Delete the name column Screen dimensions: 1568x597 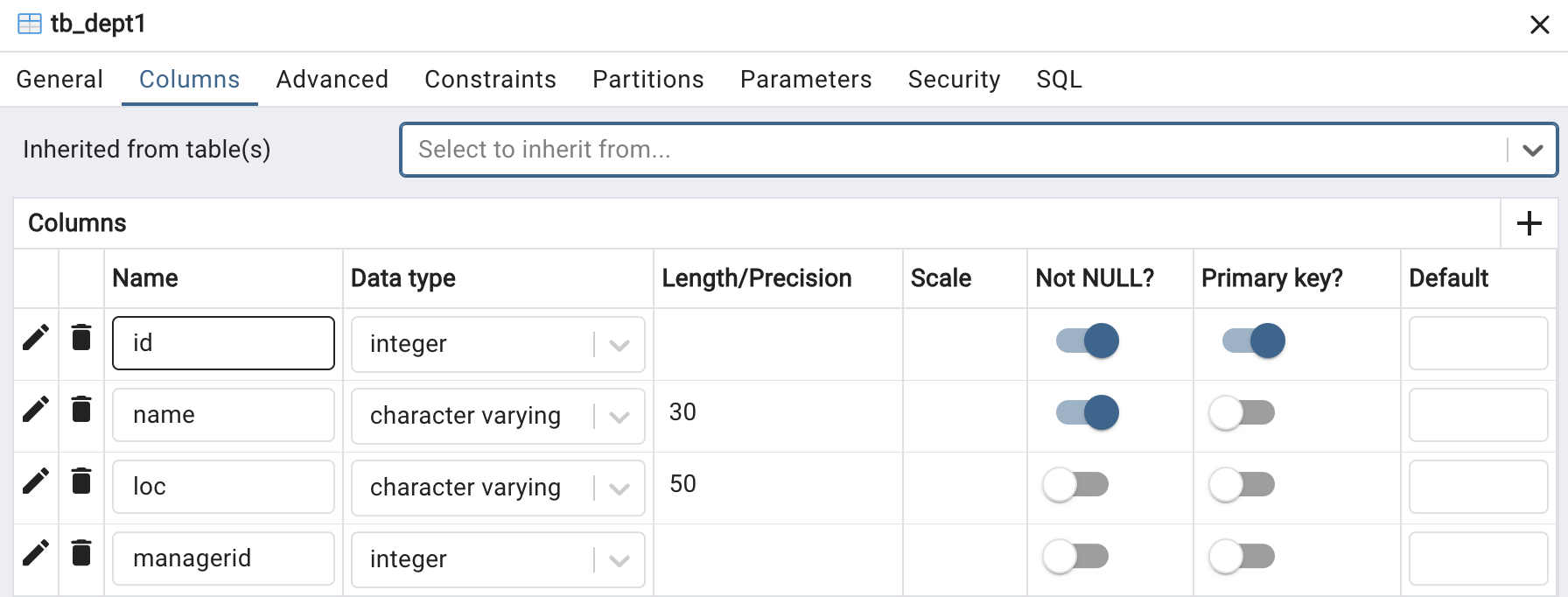(81, 409)
